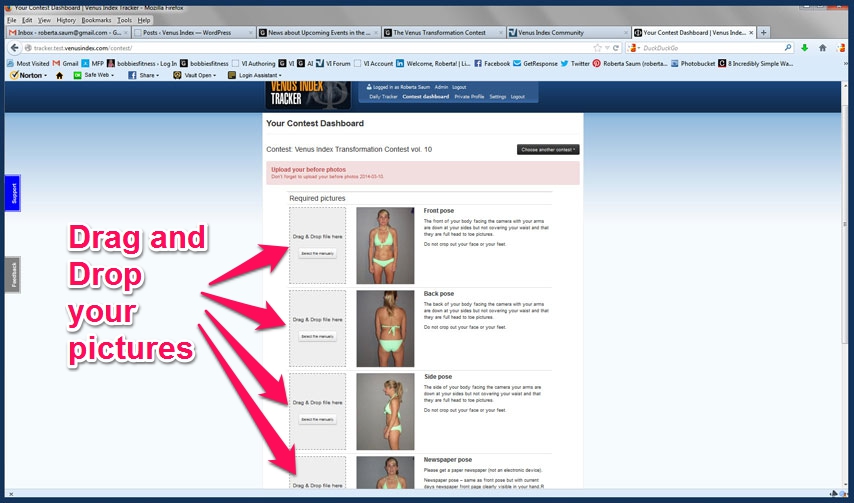Click the search magnifier in the DuckDuckGo box
This screenshot has height=503, width=854.
click(x=788, y=48)
